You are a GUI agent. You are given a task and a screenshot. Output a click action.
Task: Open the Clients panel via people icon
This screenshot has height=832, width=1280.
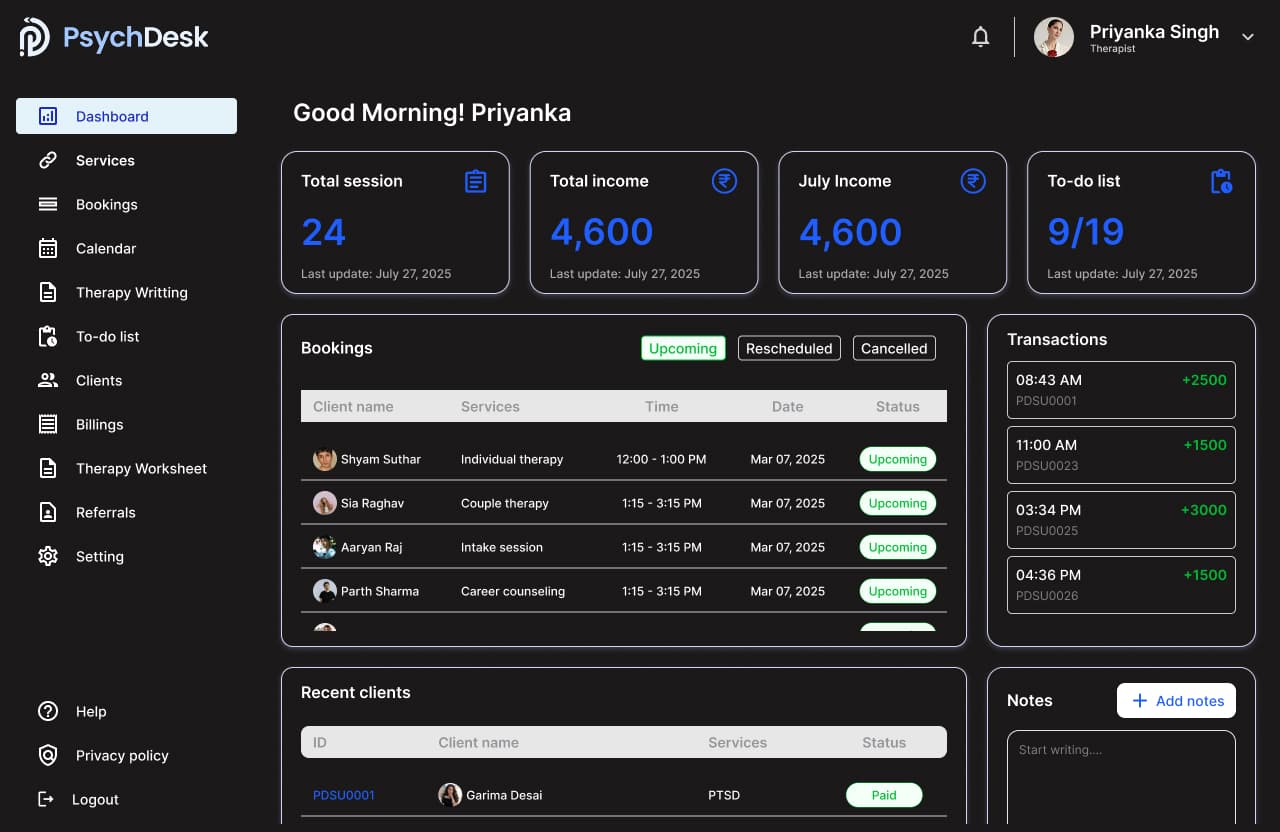click(x=47, y=380)
